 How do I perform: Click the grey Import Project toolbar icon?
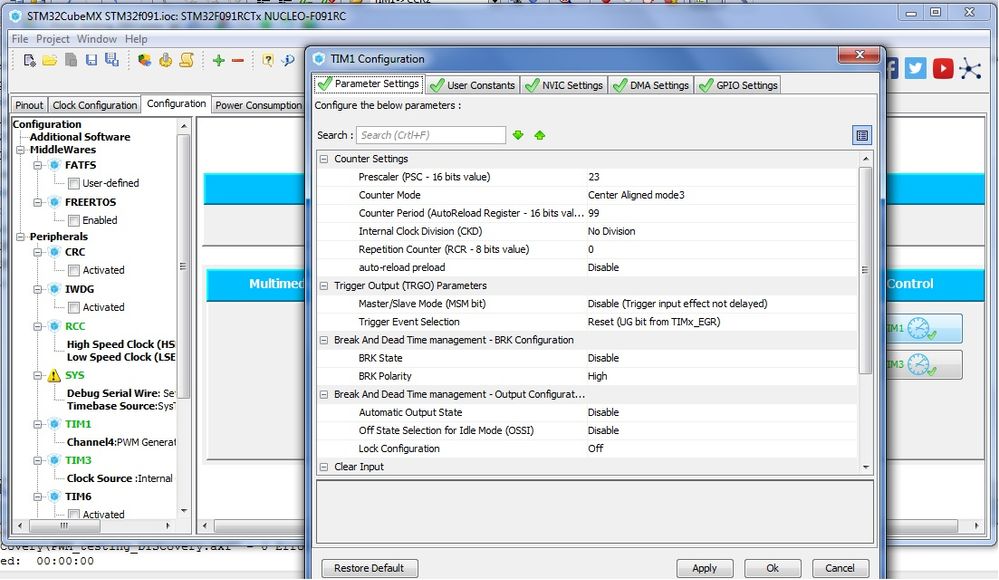[71, 60]
